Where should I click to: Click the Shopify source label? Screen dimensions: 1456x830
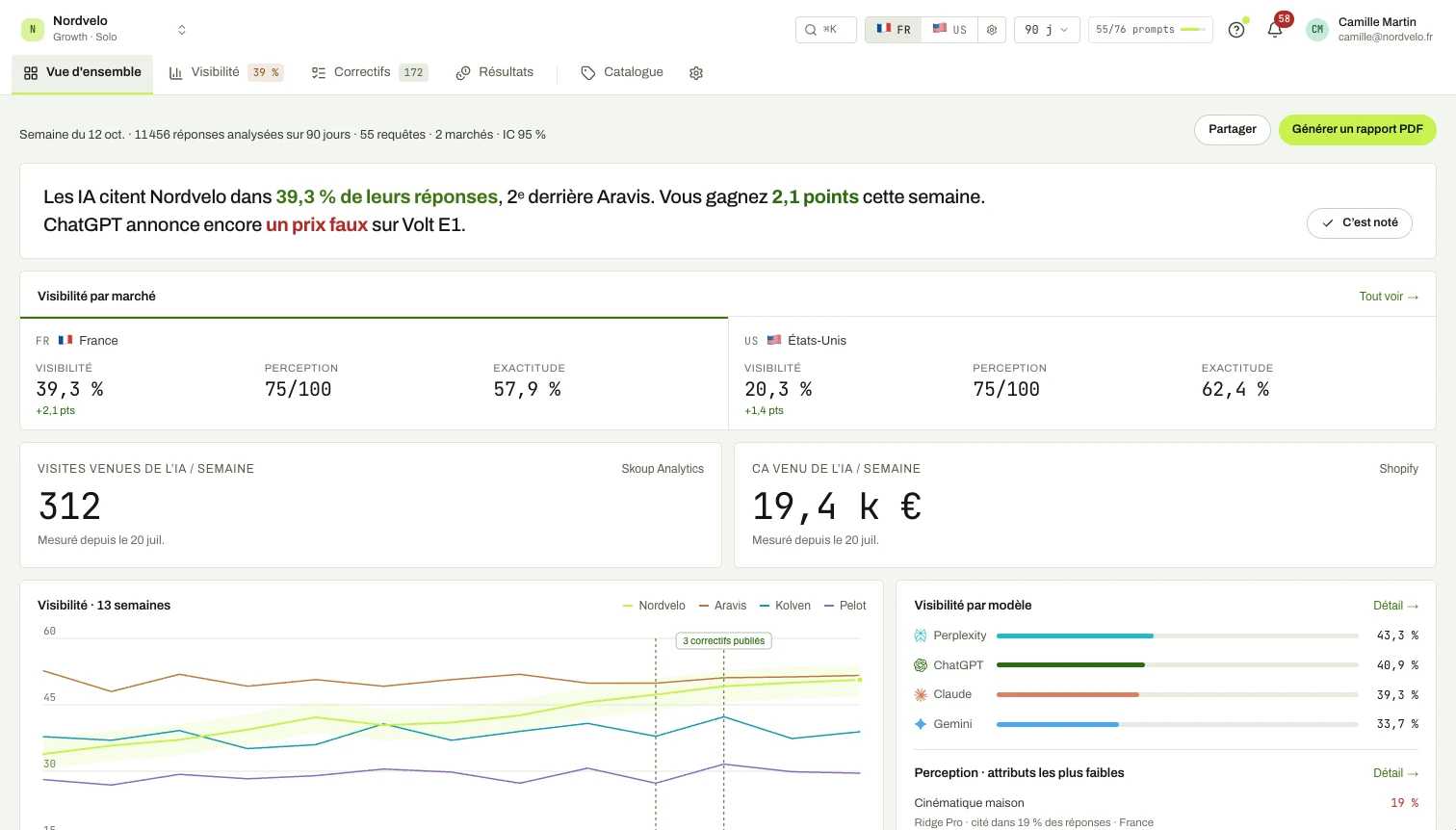click(x=1398, y=469)
